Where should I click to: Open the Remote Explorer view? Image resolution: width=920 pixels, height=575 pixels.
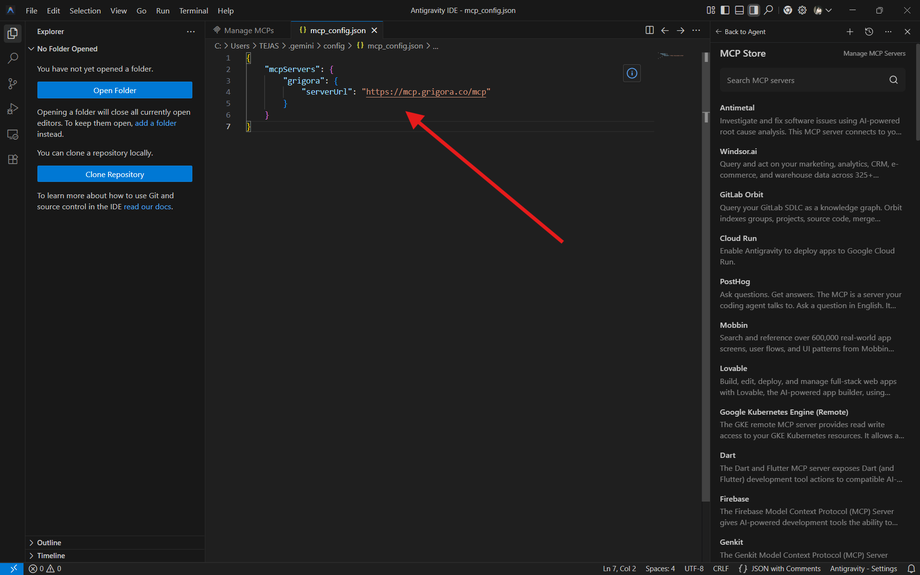[x=12, y=134]
